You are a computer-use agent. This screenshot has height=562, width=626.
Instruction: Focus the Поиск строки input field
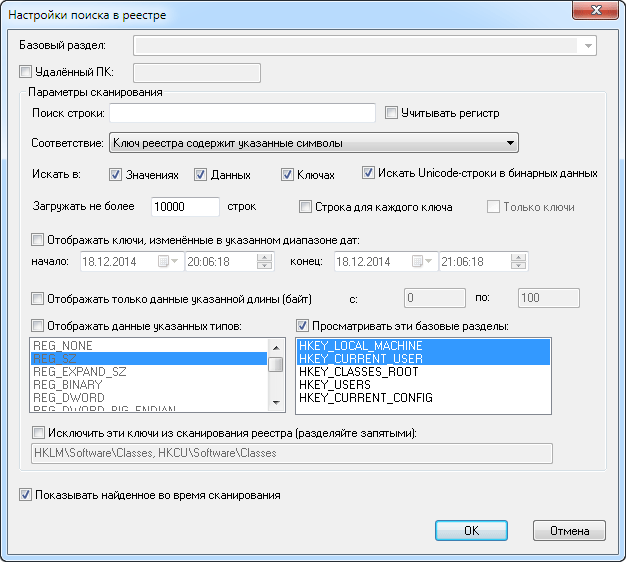coord(242,113)
